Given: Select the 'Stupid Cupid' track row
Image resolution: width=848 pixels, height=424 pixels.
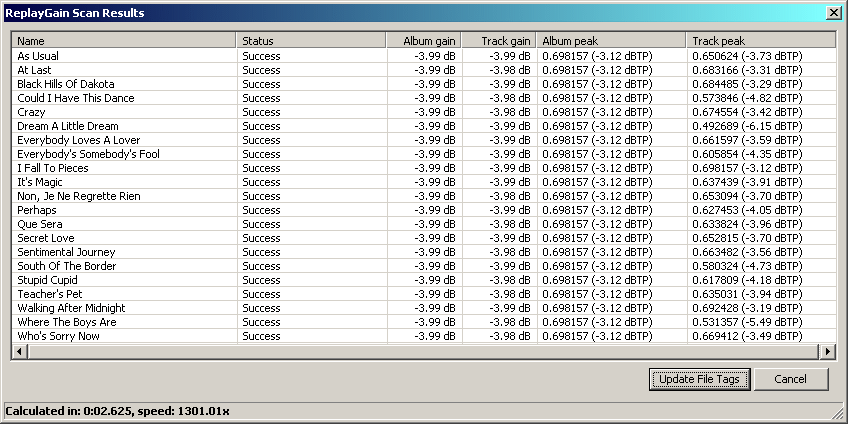Looking at the screenshot, I should 423,280.
